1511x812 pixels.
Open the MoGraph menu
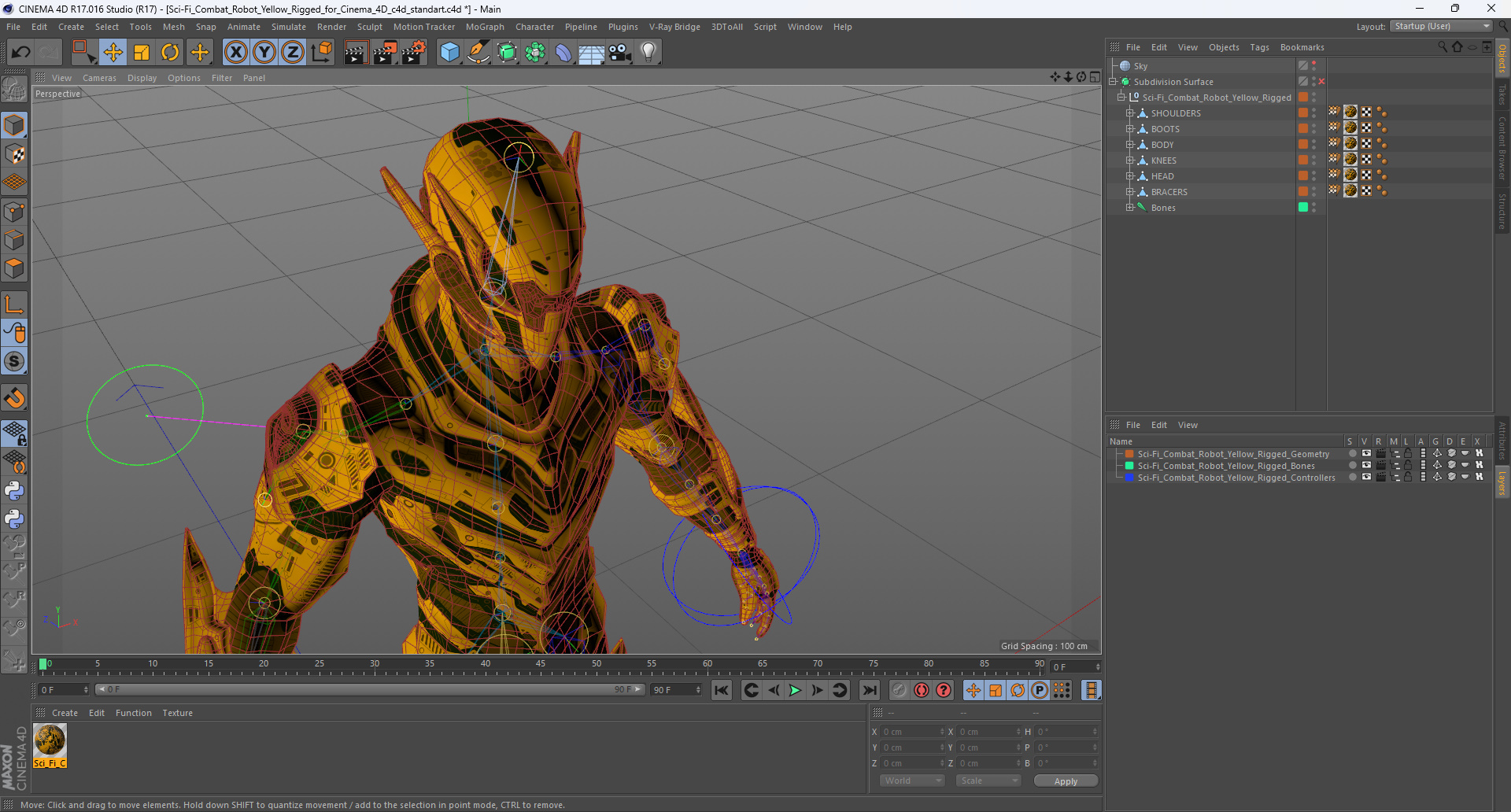(x=485, y=27)
